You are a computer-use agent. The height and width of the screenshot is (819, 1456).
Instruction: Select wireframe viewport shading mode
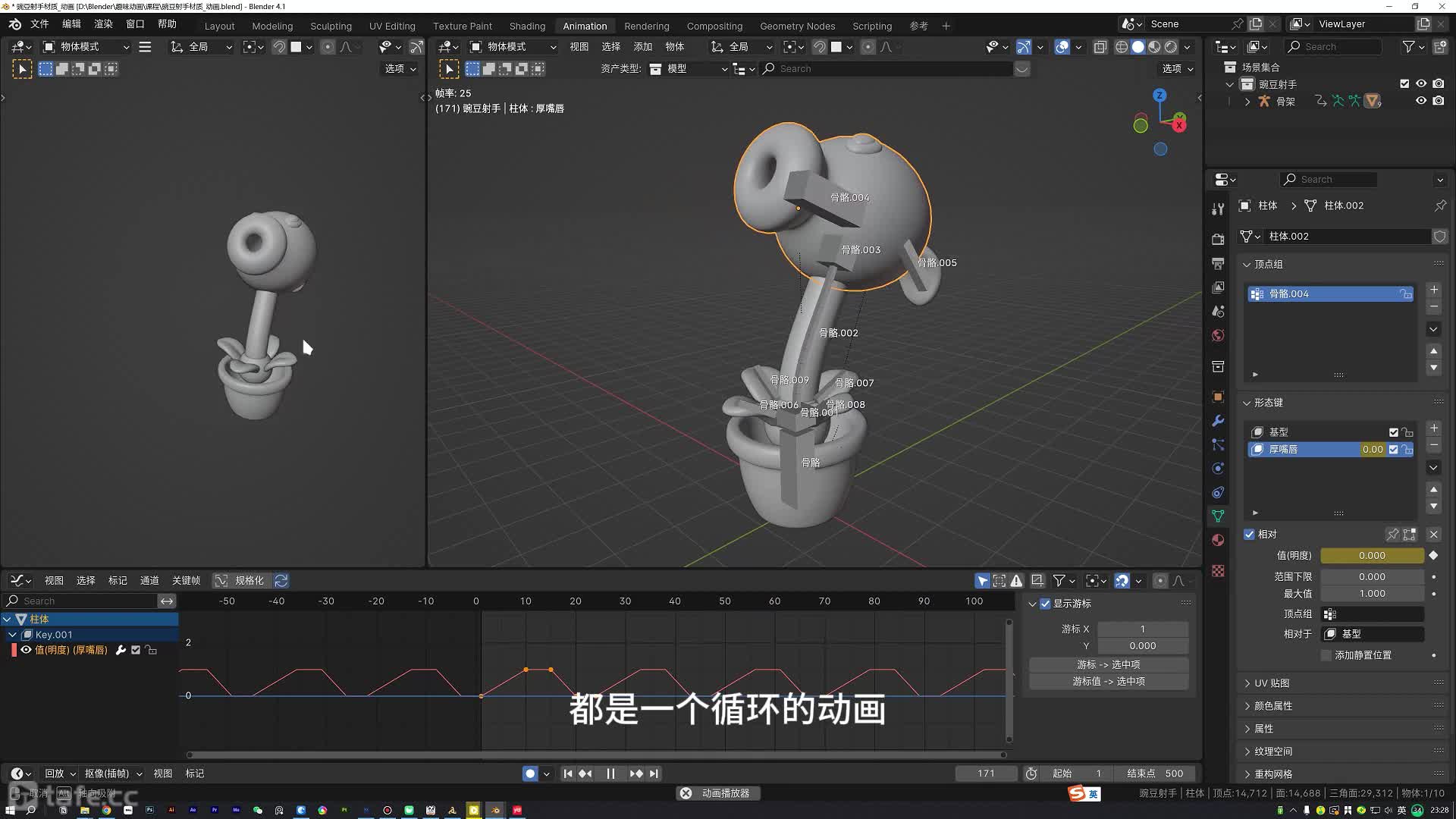(x=1122, y=47)
